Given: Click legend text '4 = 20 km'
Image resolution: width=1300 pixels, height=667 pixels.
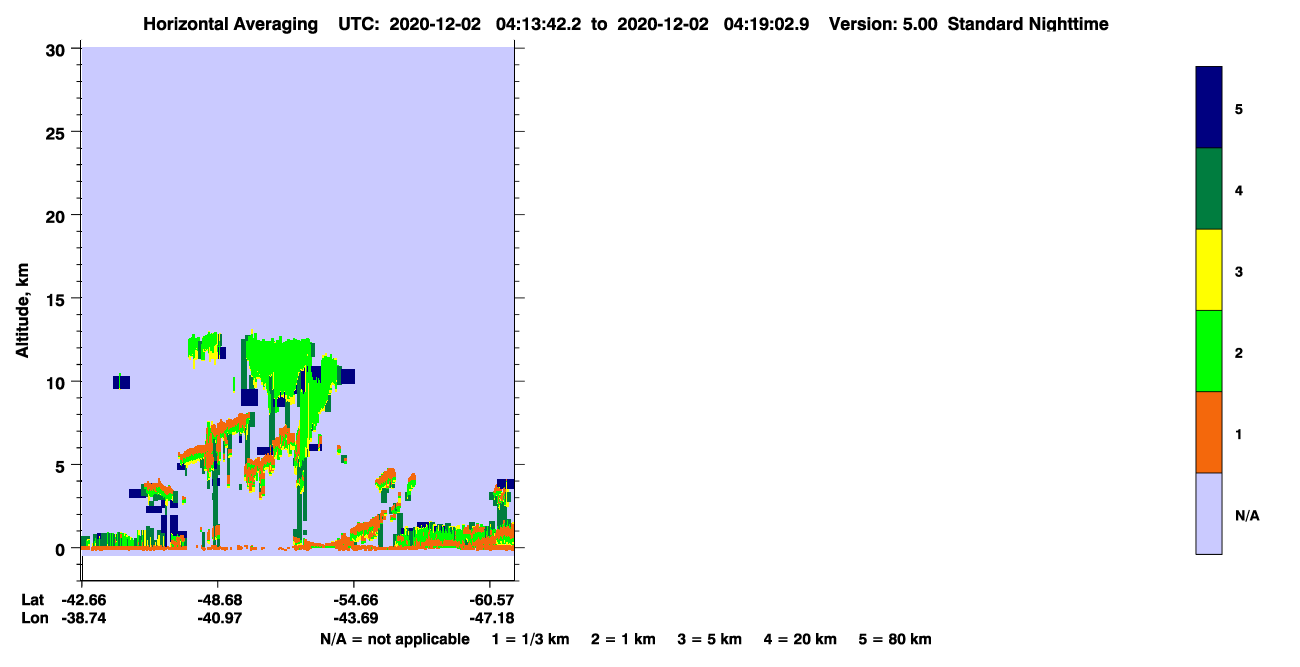Looking at the screenshot, I should (x=800, y=639).
